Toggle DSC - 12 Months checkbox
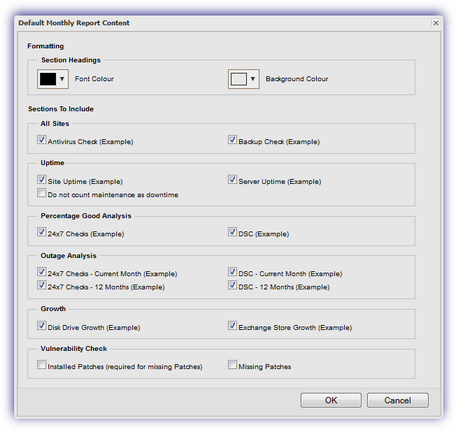Image resolution: width=456 pixels, height=430 pixels. [x=232, y=285]
